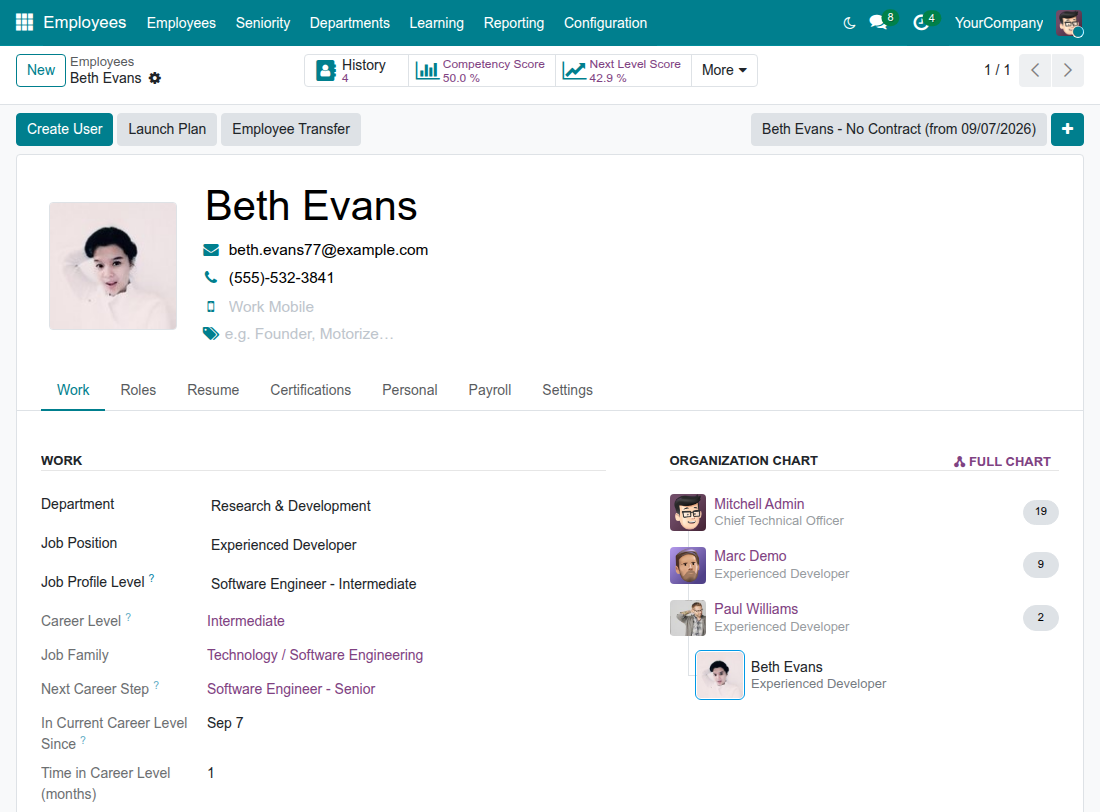Image resolution: width=1100 pixels, height=812 pixels.
Task: Click the plus button beside contract status
Action: pyautogui.click(x=1067, y=129)
